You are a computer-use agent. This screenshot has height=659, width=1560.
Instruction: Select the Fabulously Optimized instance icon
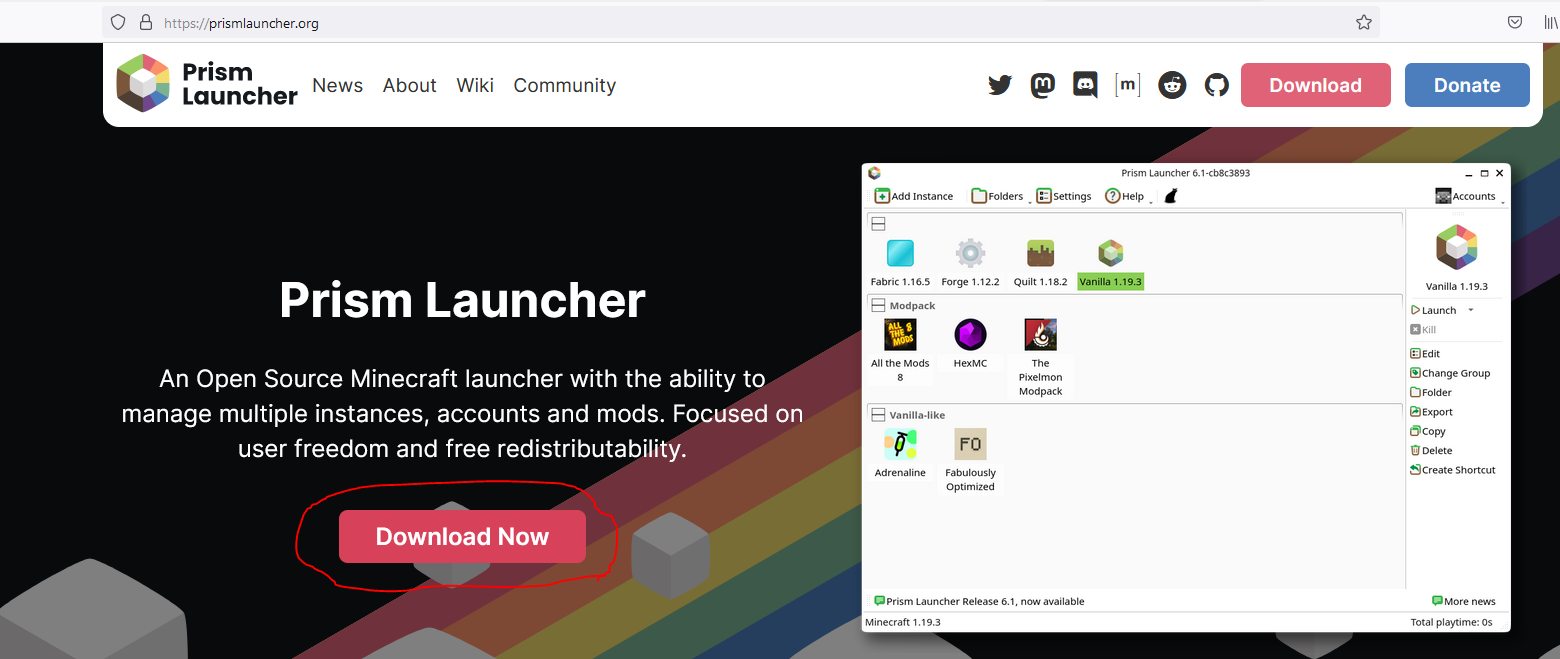pos(970,444)
